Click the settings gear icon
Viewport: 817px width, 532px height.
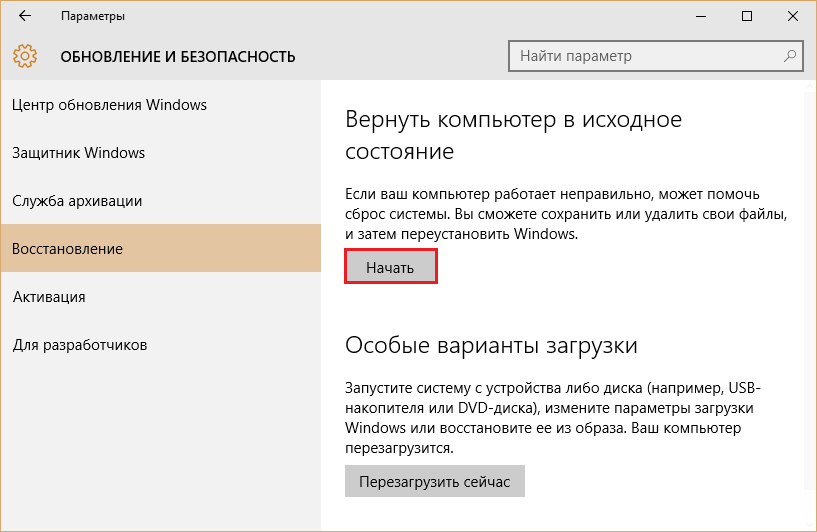click(26, 56)
